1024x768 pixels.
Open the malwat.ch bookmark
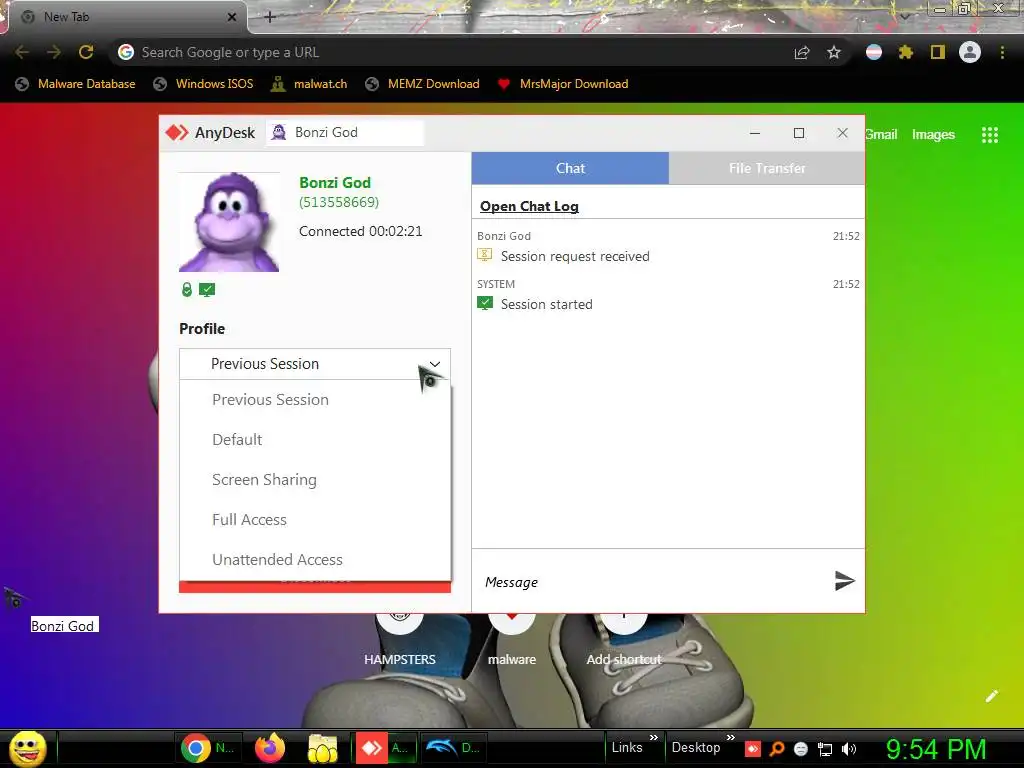(309, 84)
